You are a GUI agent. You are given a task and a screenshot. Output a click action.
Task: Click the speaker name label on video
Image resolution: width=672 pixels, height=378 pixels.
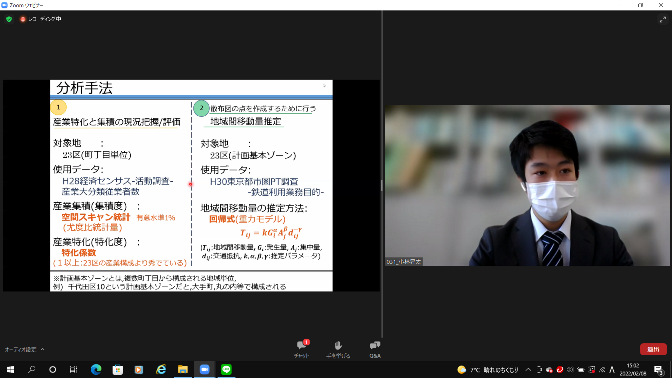404,261
